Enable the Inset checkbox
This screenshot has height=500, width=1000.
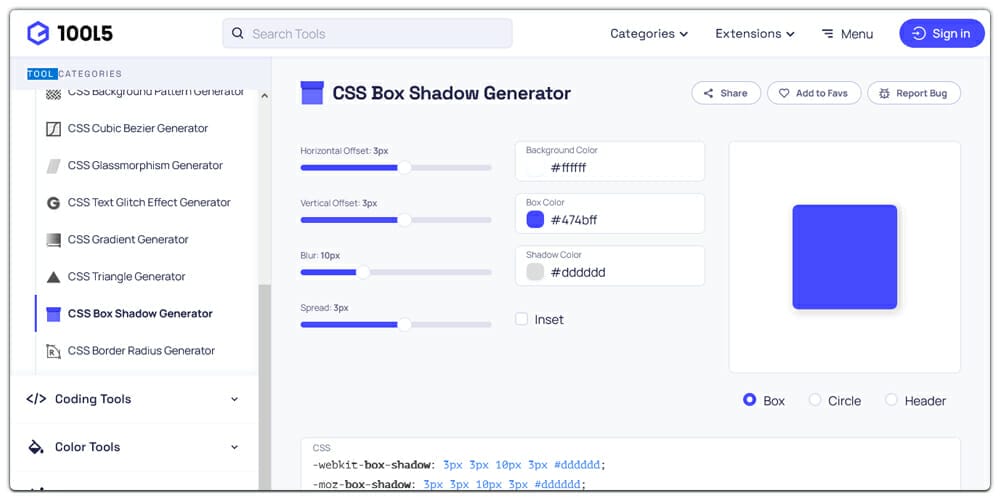click(x=522, y=319)
